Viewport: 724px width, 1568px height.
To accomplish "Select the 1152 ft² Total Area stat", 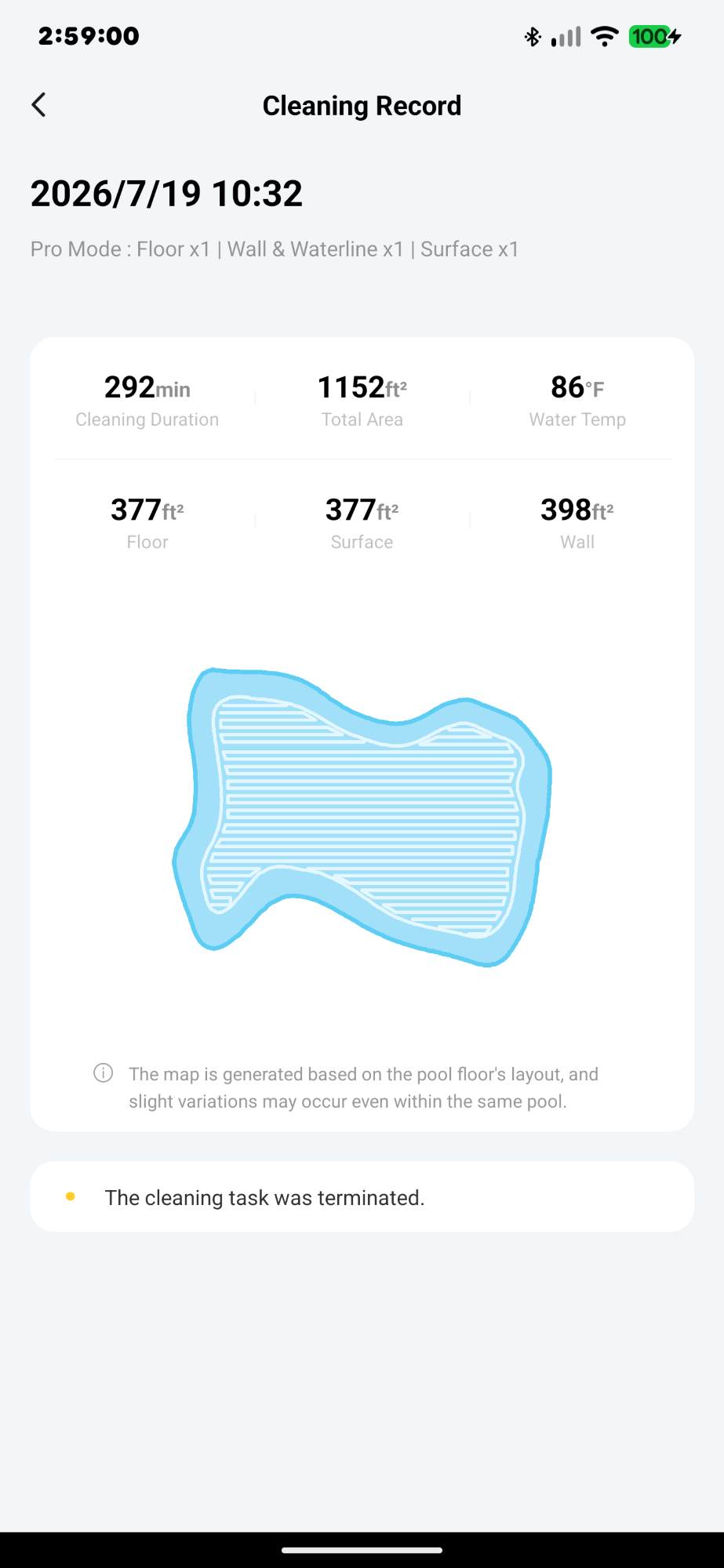I will (362, 399).
